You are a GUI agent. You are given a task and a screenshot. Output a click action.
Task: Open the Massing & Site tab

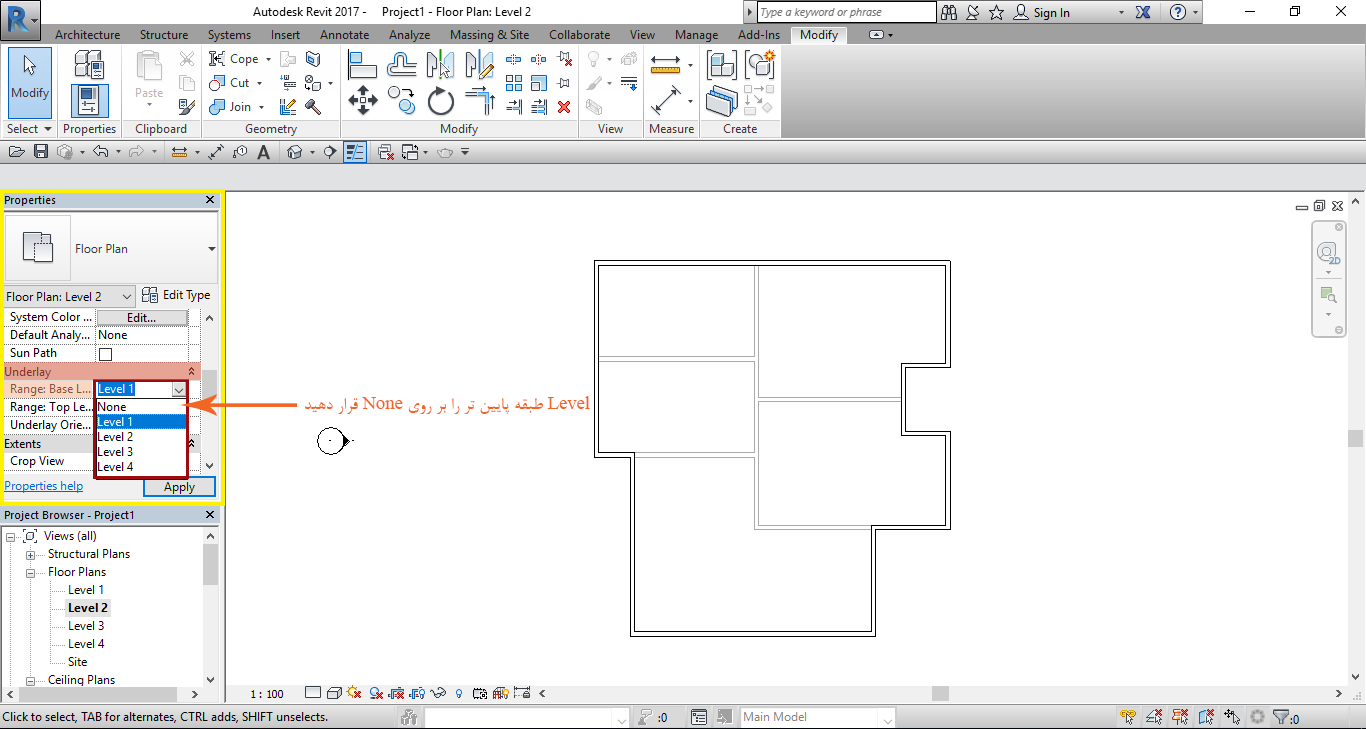[x=490, y=35]
